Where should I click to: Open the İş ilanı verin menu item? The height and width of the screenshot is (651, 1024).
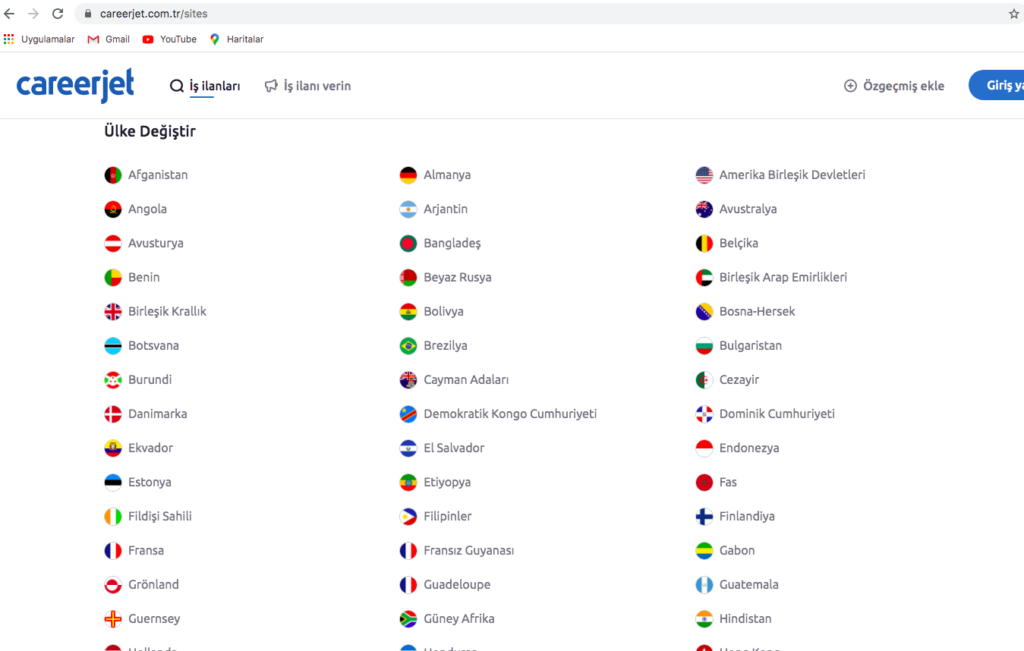pyautogui.click(x=308, y=86)
